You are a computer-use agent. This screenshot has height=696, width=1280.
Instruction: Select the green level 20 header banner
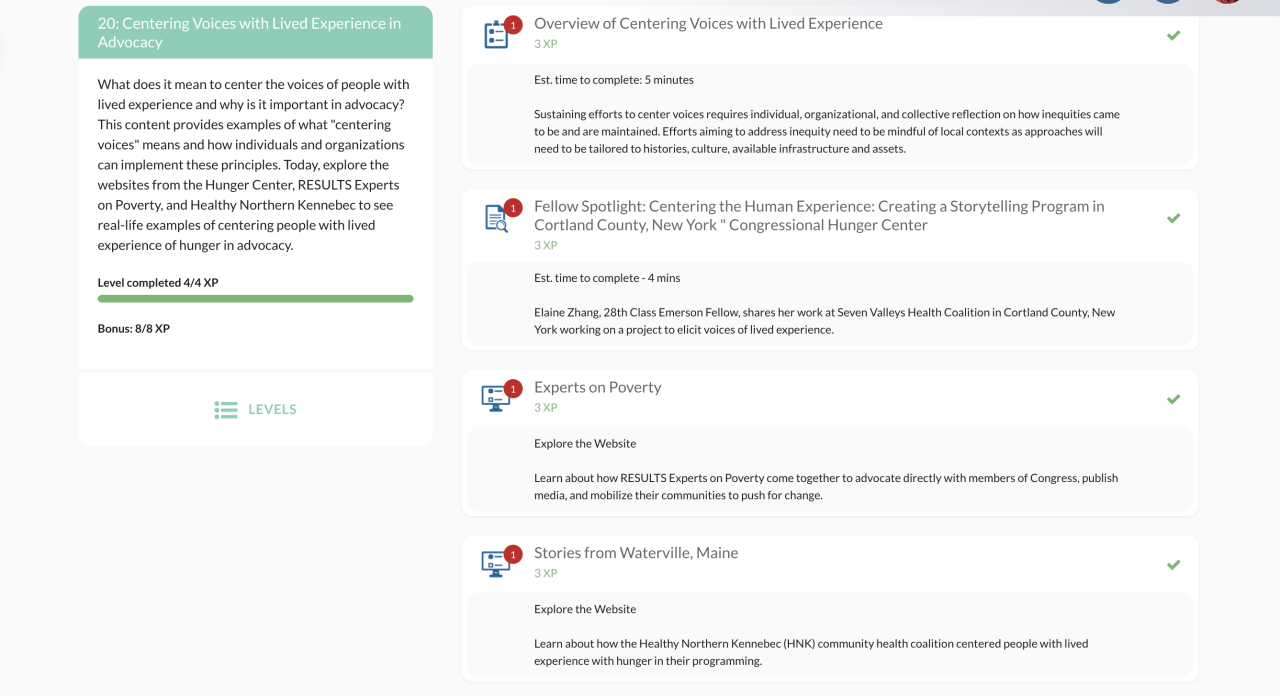[255, 32]
